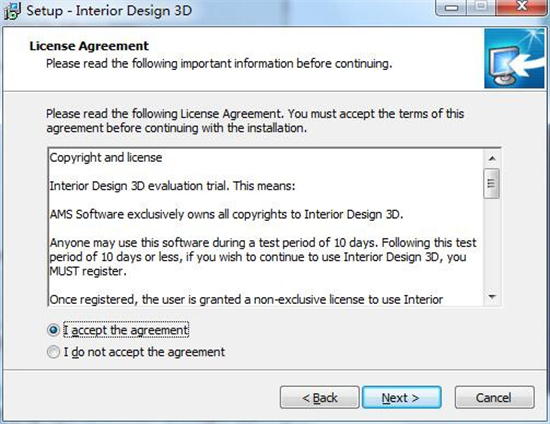The height and width of the screenshot is (424, 550).
Task: Return with the Back button
Action: tap(320, 397)
